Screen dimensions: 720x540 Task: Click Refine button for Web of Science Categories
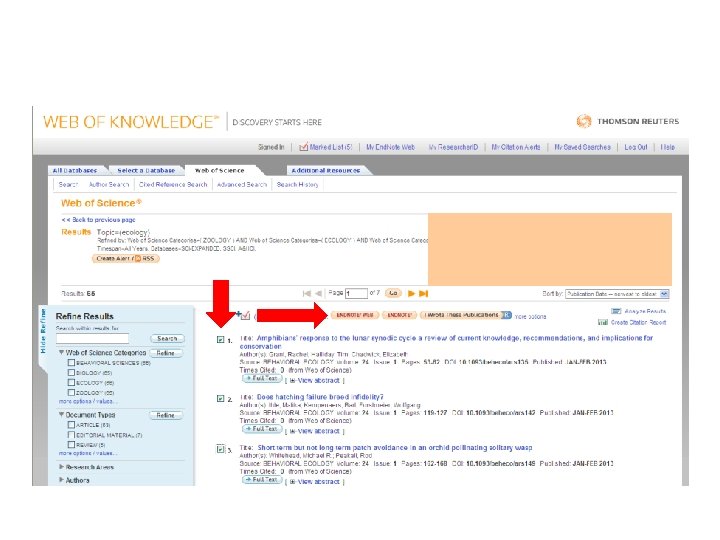coord(166,353)
